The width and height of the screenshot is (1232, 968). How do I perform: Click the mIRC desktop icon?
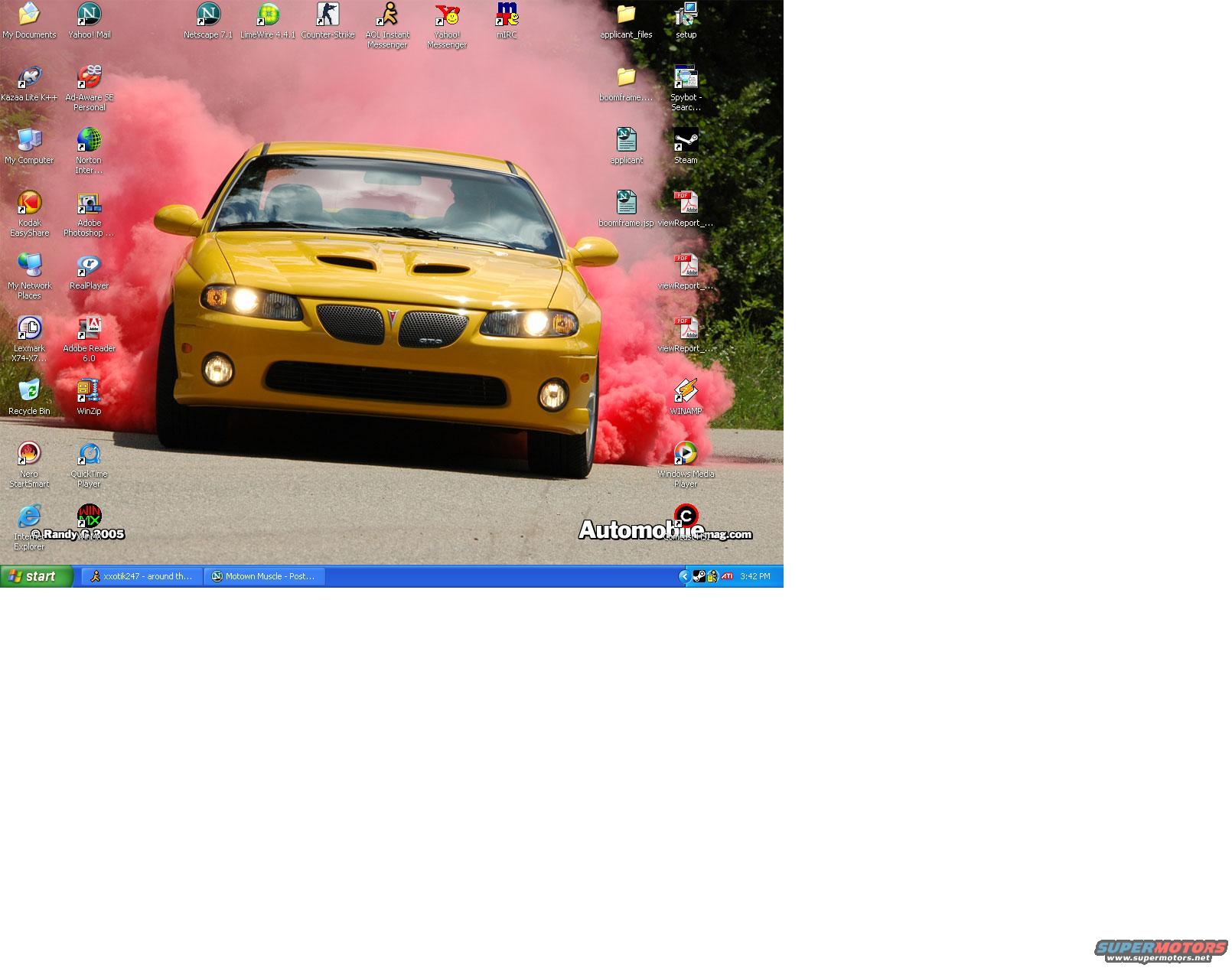(x=507, y=21)
